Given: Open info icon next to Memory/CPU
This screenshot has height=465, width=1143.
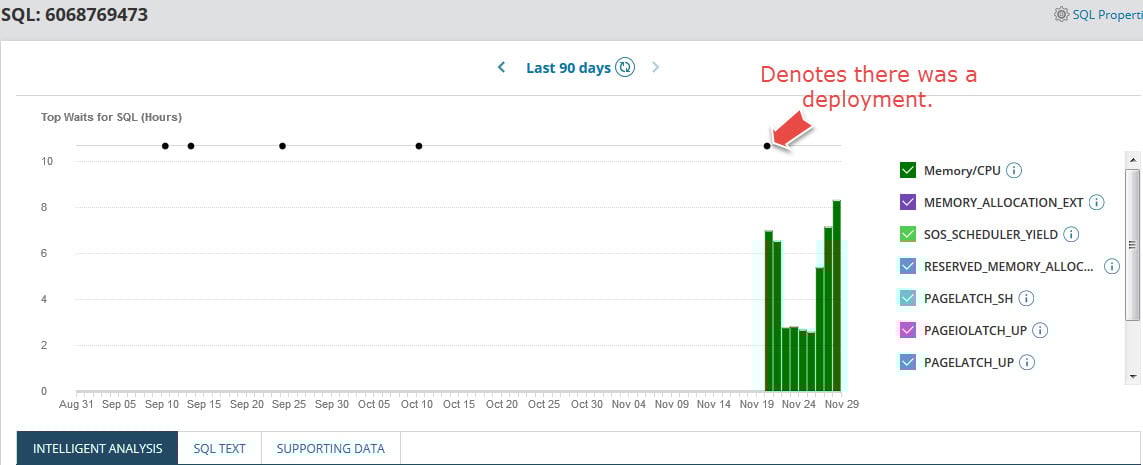Looking at the screenshot, I should (x=1014, y=171).
